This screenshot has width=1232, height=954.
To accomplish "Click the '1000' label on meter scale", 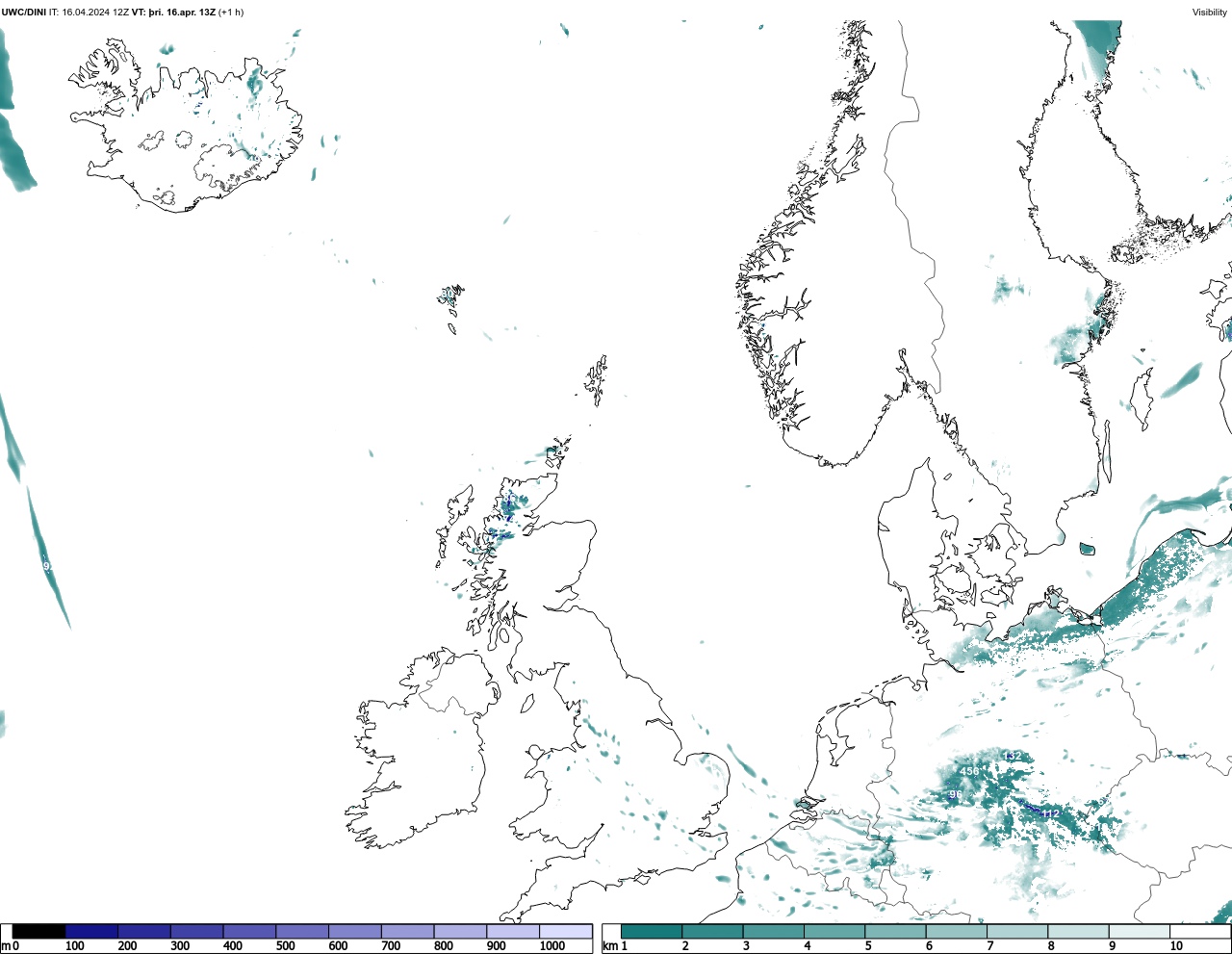I will [x=552, y=946].
